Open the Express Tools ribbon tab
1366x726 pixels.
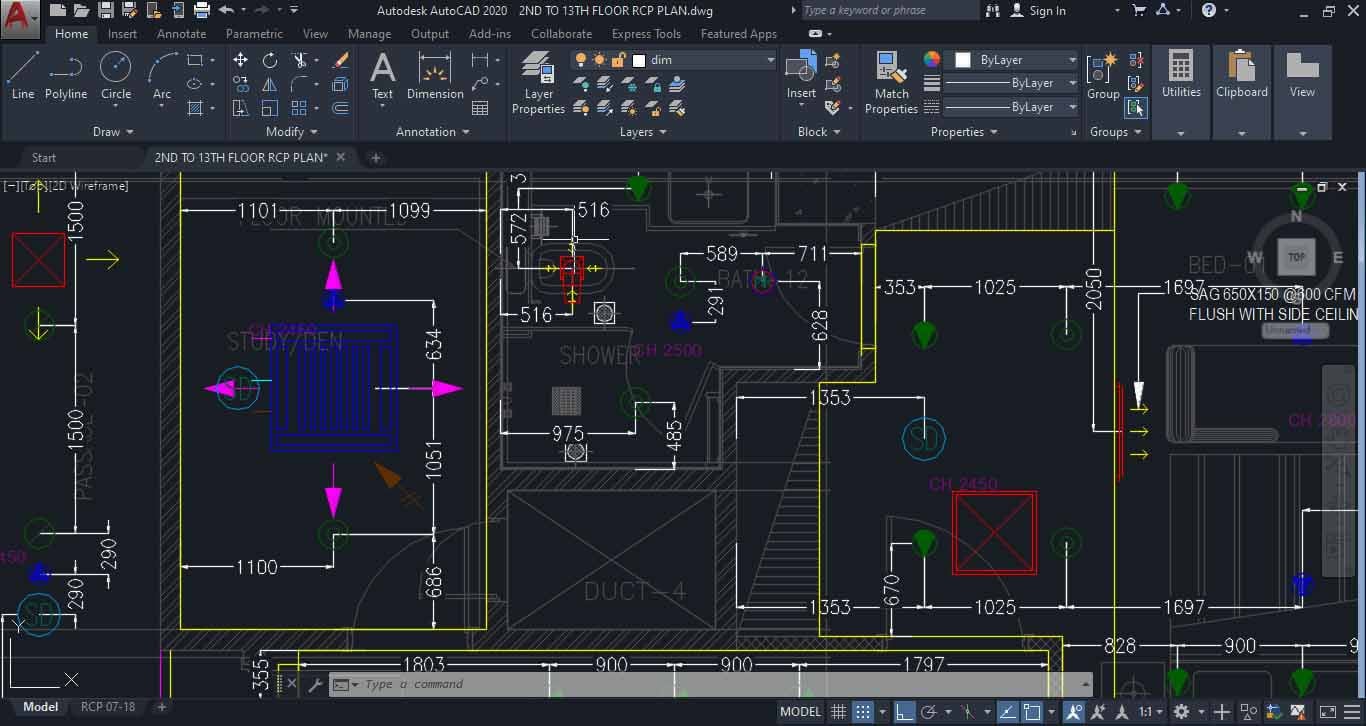click(646, 33)
